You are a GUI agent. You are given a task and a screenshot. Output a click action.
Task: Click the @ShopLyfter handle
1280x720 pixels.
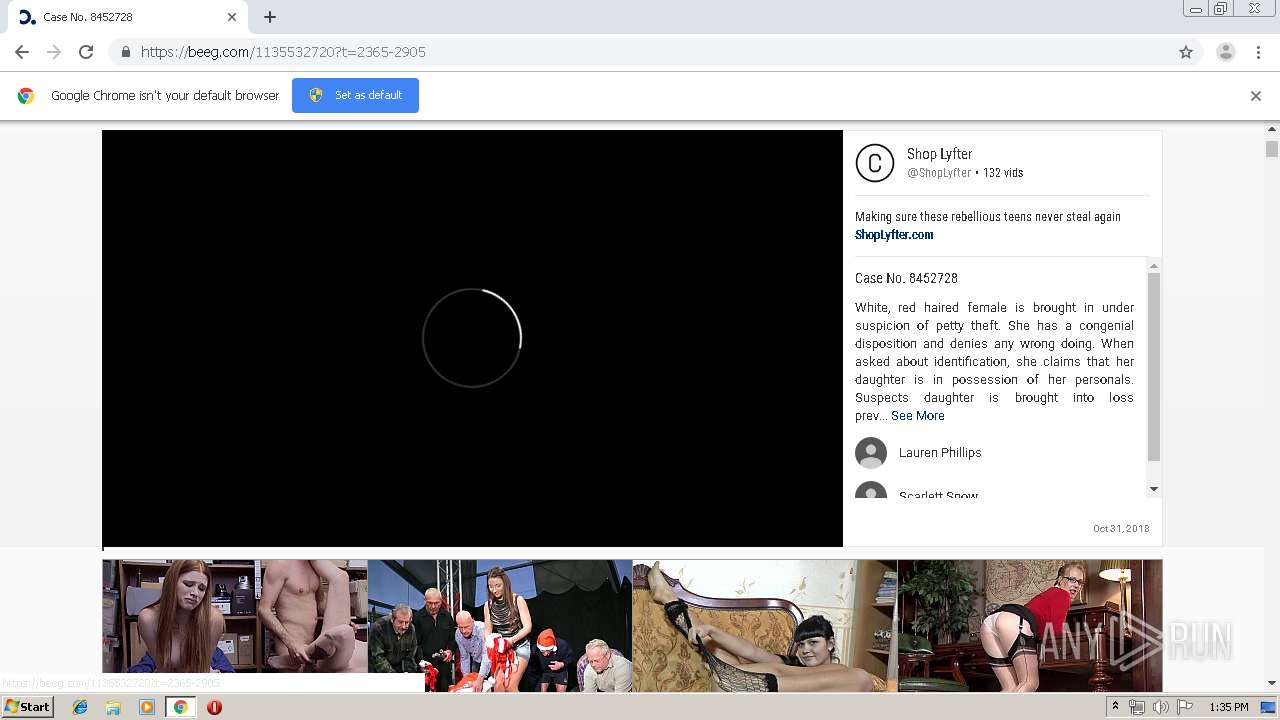[x=939, y=173]
